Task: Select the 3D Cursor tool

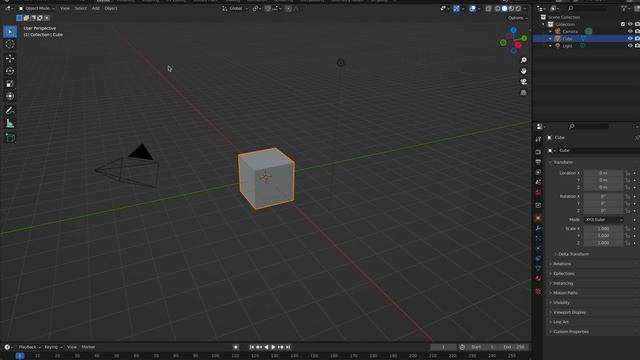Action: [x=10, y=44]
